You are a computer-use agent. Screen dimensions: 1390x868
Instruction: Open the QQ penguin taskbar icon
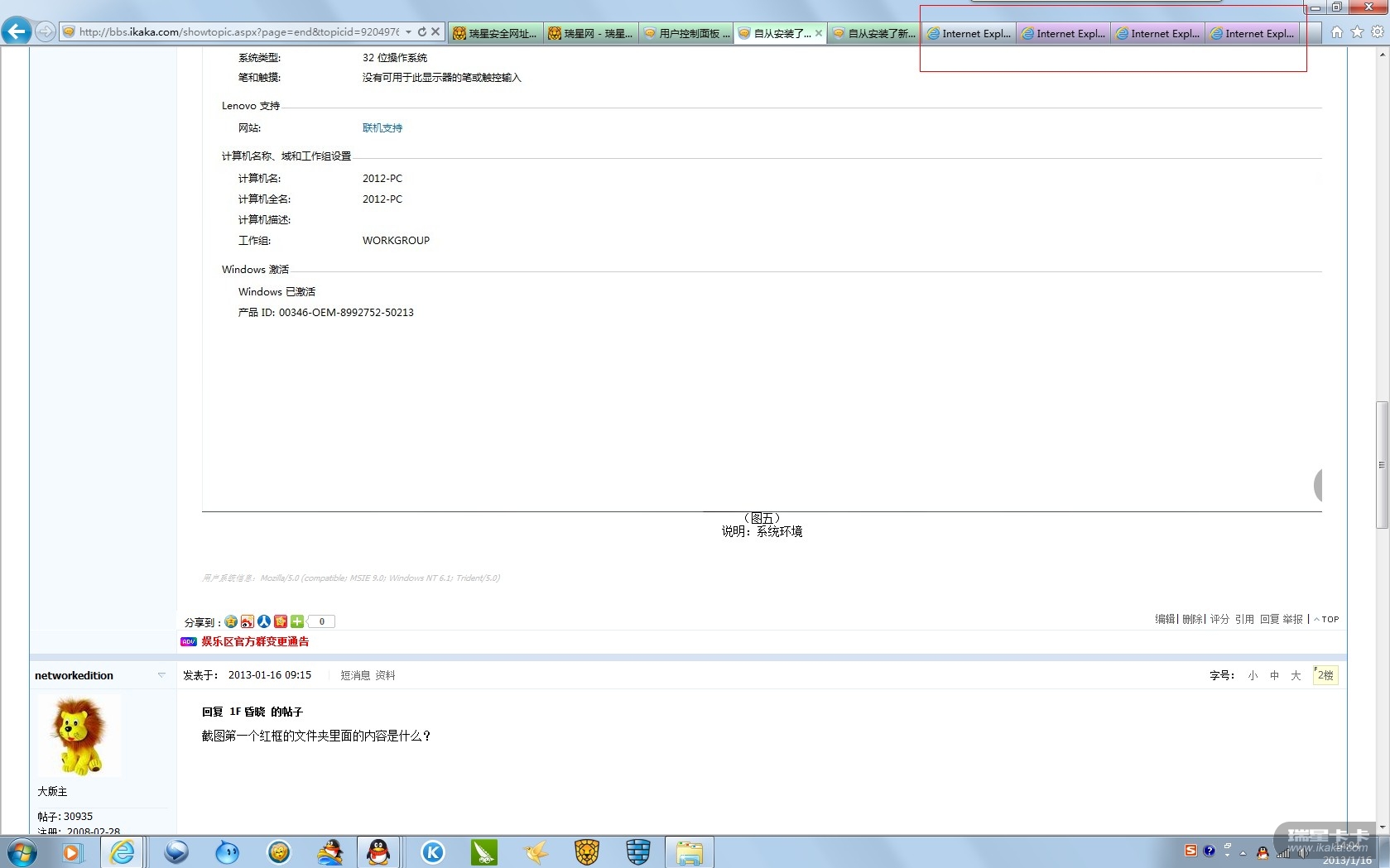point(378,852)
